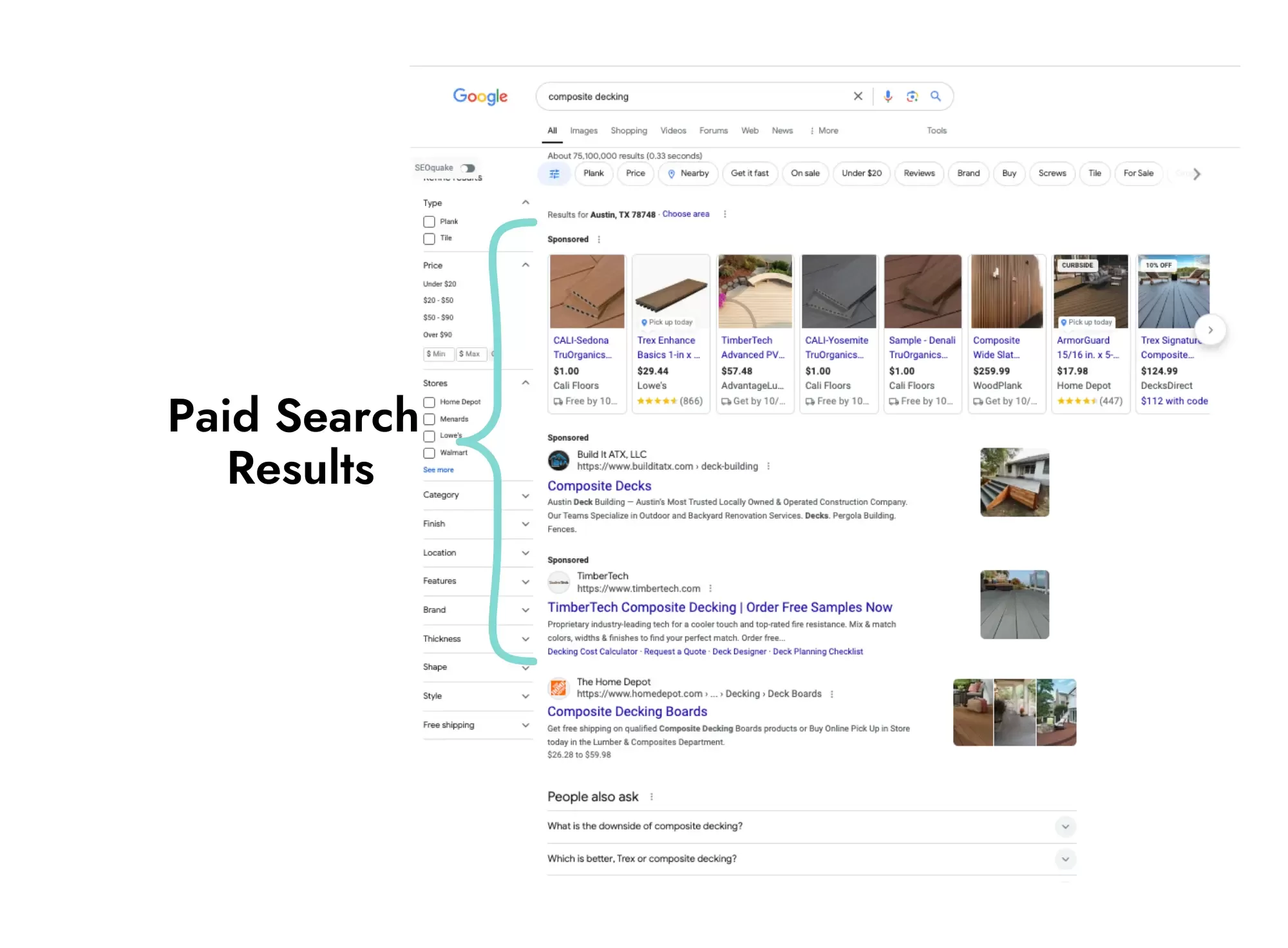
Task: Click the Build It ATX site favicon
Action: [558, 460]
